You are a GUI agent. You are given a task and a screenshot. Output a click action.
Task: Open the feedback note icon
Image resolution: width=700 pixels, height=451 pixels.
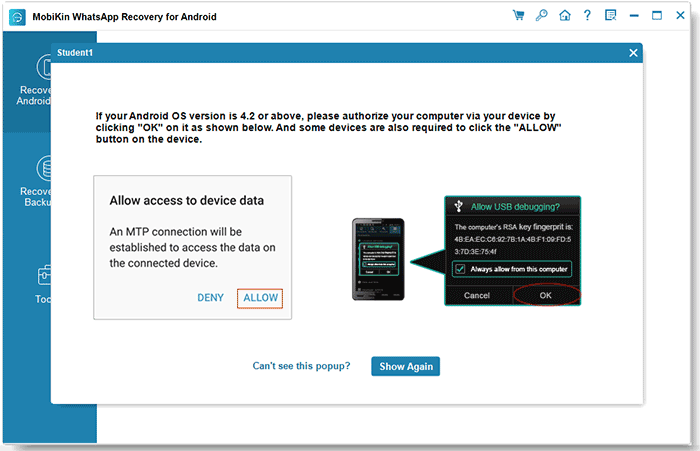pyautogui.click(x=610, y=16)
